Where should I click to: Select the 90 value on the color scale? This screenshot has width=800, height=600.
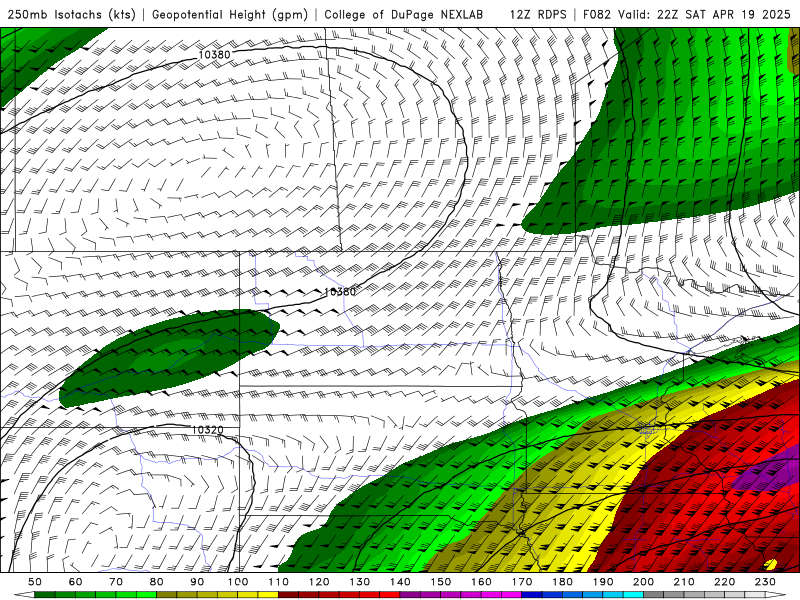(197, 582)
